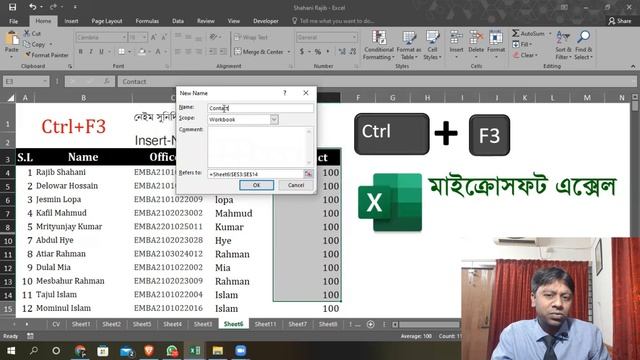
Task: Open the File tab
Action: (13, 21)
